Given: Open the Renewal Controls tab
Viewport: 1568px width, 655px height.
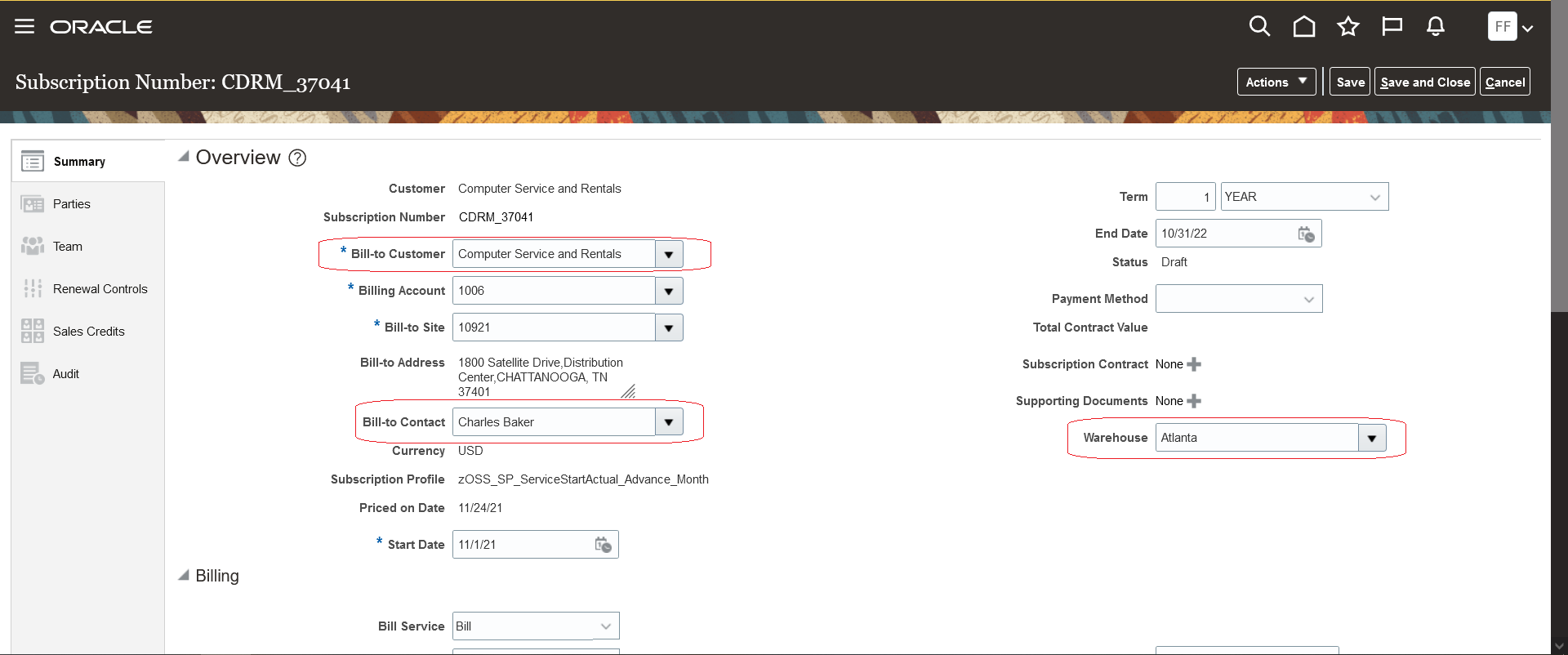Looking at the screenshot, I should 88,289.
